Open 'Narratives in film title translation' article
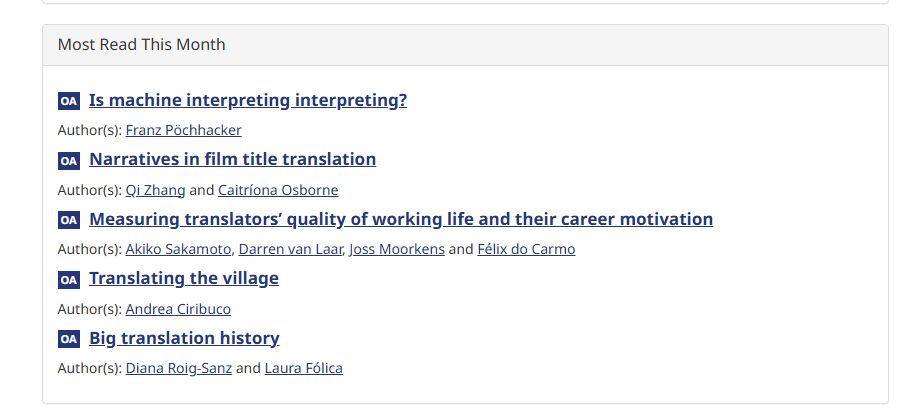Image resolution: width=902 pixels, height=412 pixels. coord(232,159)
